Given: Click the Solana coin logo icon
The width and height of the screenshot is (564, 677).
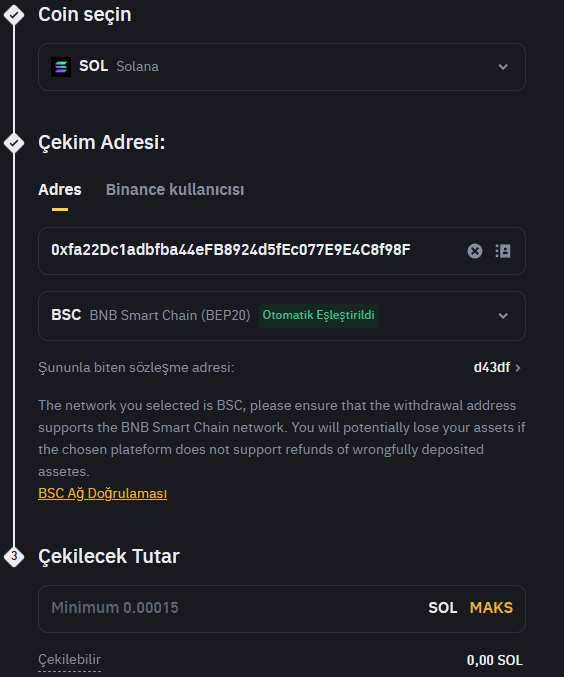Looking at the screenshot, I should (61, 67).
